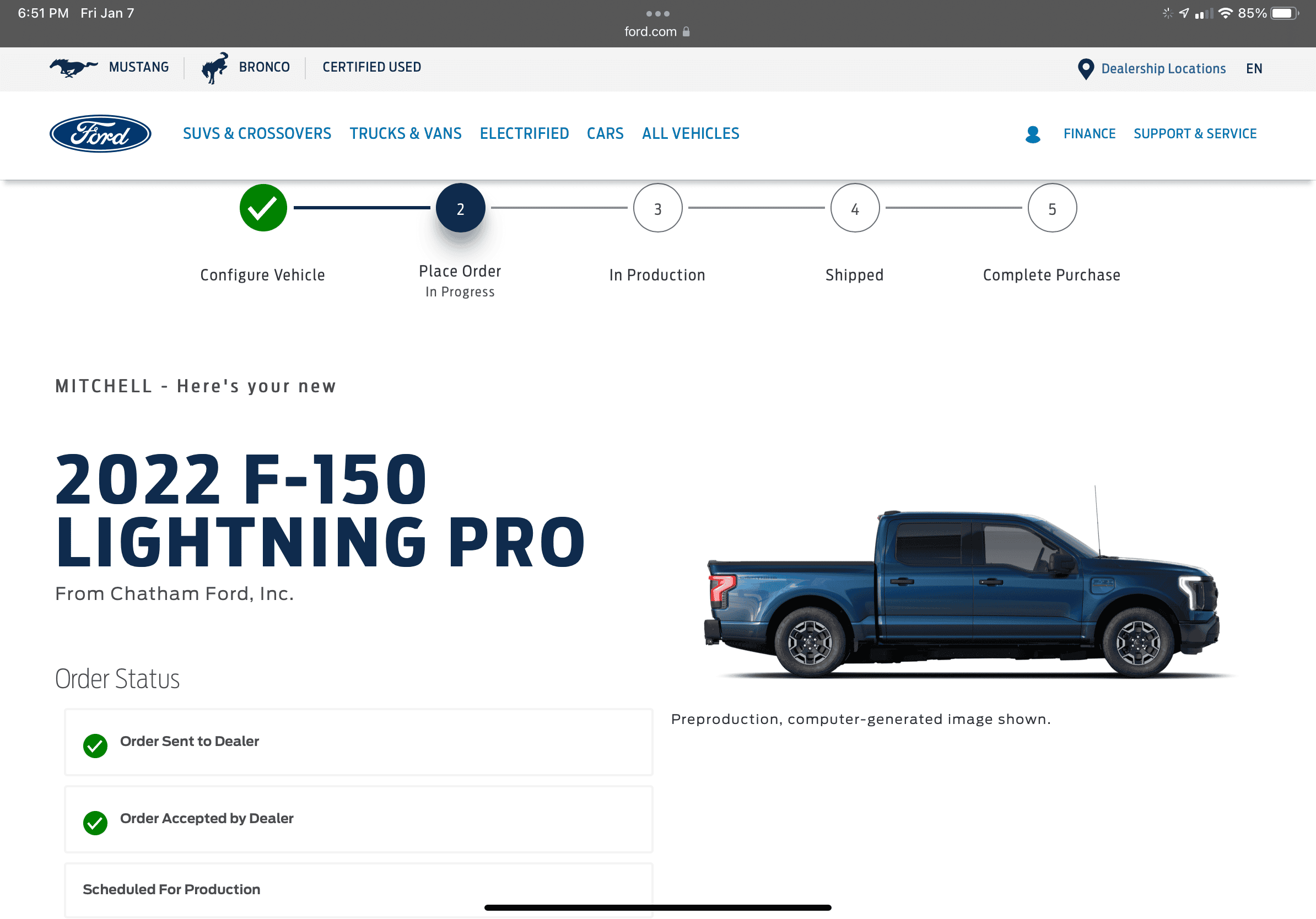The width and height of the screenshot is (1316, 919).
Task: Click MITCHELL - Here's your new text
Action: point(196,386)
